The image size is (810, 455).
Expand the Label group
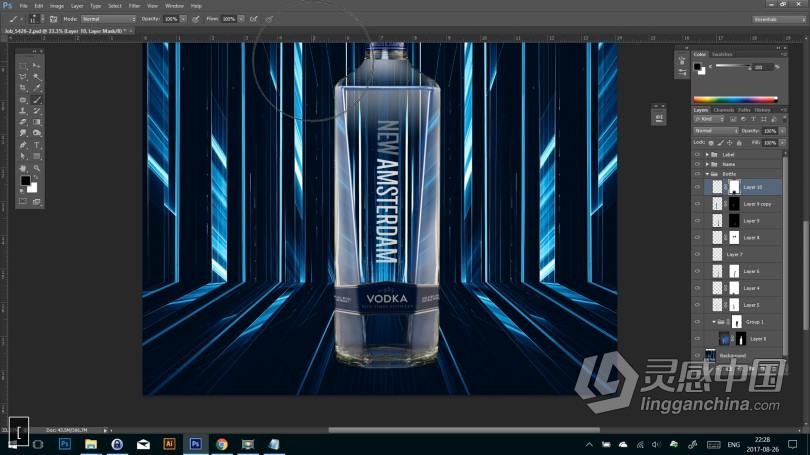click(707, 155)
